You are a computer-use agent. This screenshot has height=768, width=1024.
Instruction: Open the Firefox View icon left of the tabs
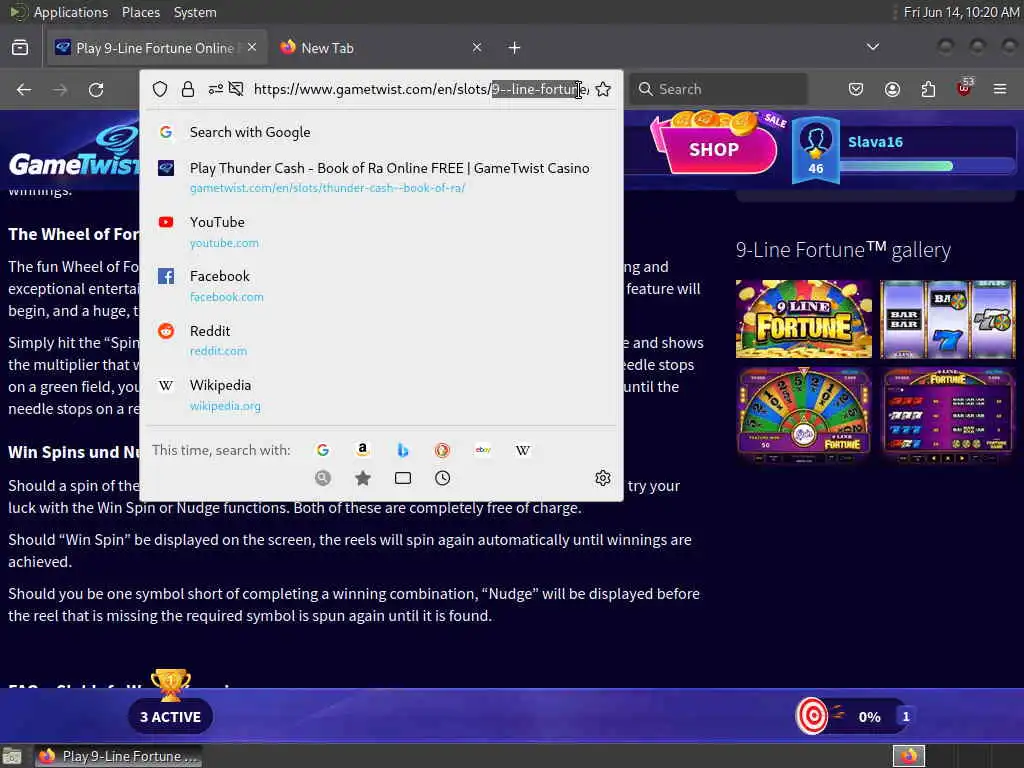click(20, 48)
